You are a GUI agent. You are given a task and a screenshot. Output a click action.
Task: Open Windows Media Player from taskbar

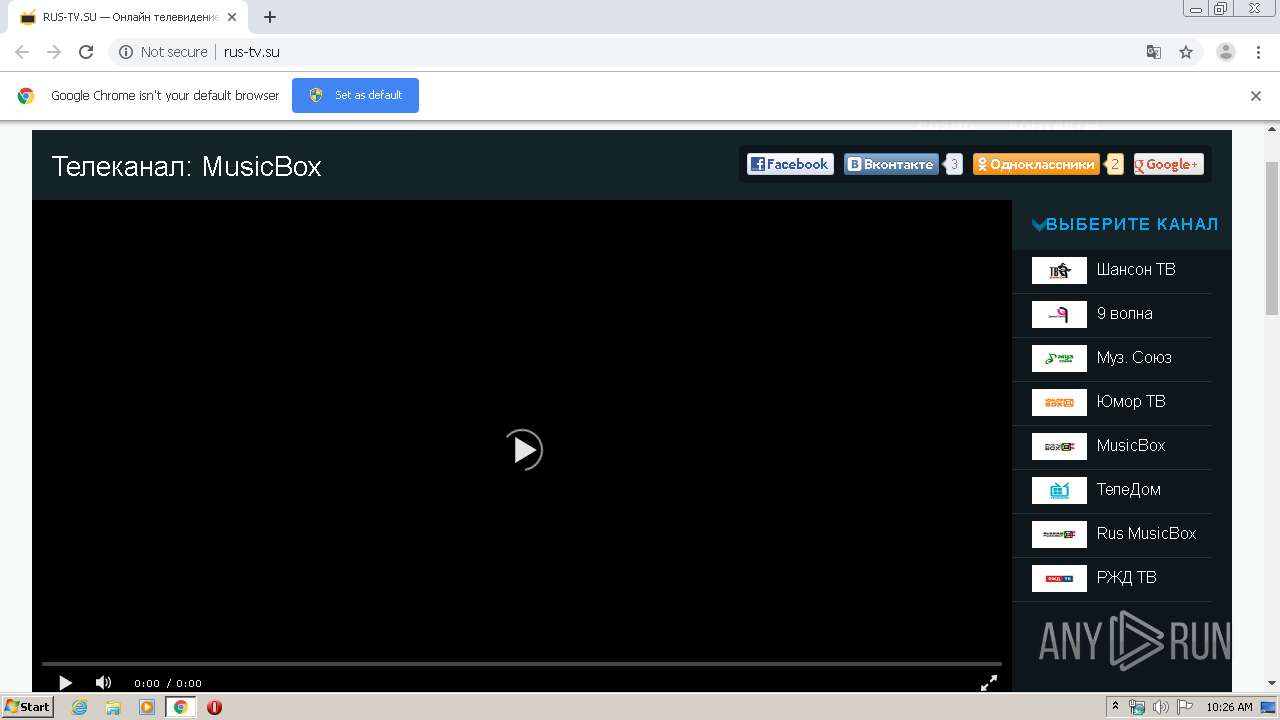[x=147, y=707]
